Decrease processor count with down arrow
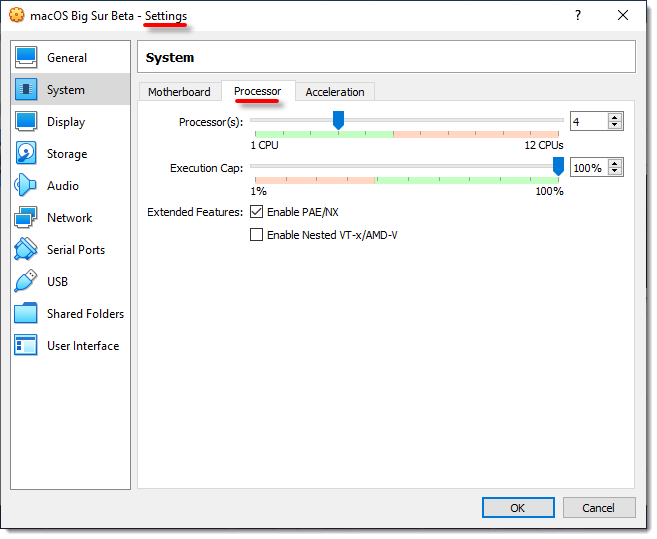The image size is (657, 539). tap(615, 125)
